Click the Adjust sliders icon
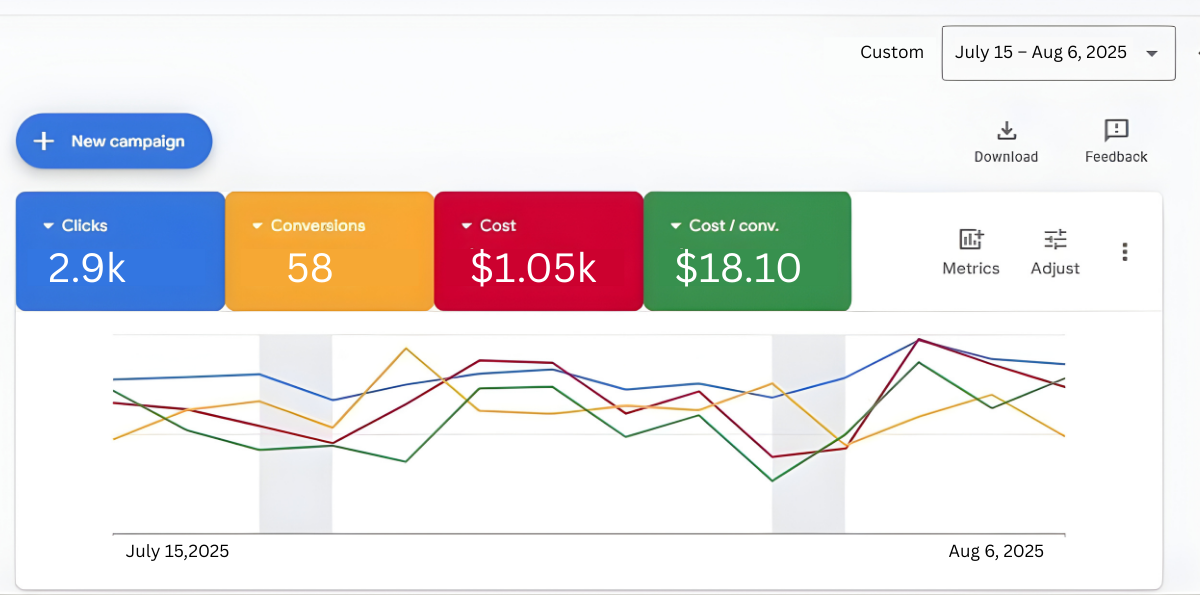Screen dimensions: 1200x595 (x=1055, y=239)
